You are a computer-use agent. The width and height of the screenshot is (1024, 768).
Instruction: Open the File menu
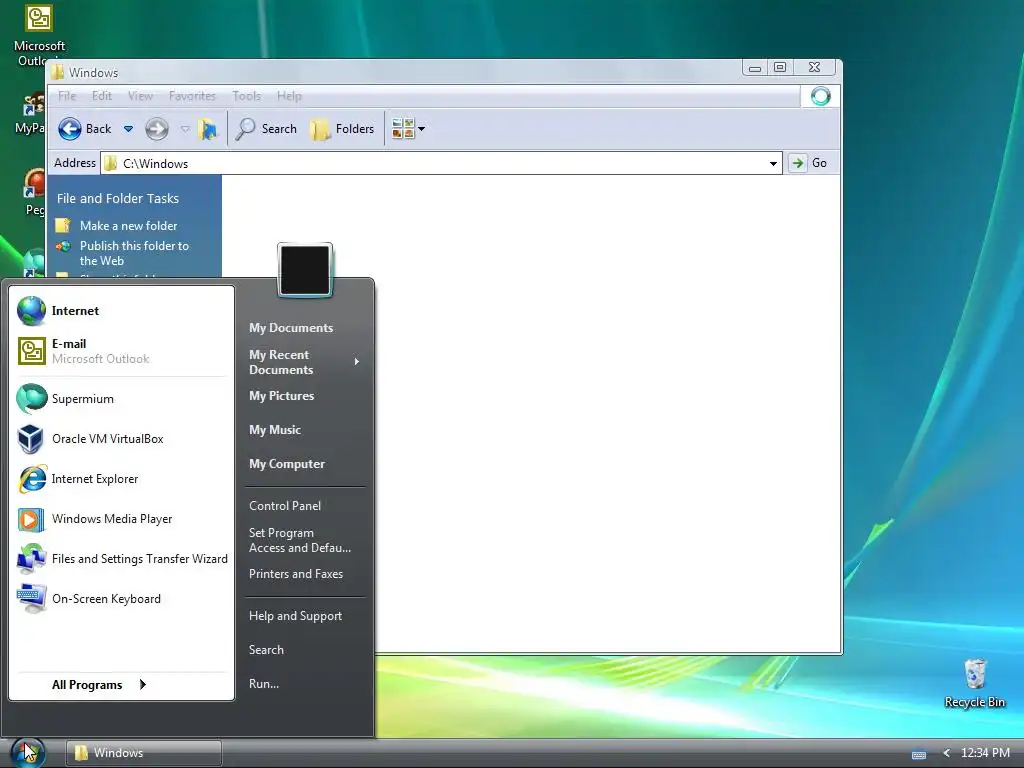(x=67, y=96)
